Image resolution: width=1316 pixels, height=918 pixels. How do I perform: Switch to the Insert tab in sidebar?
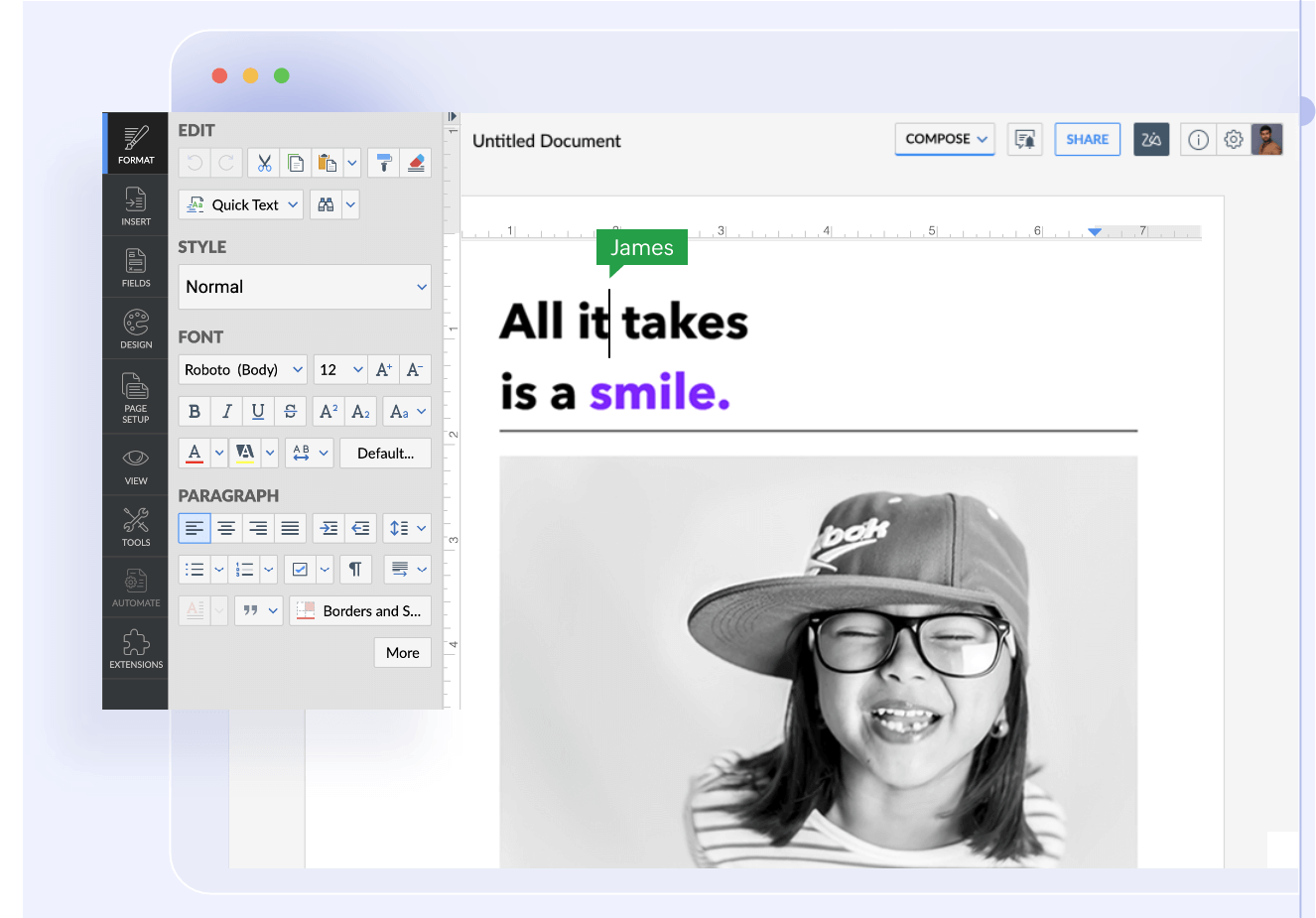[x=136, y=205]
